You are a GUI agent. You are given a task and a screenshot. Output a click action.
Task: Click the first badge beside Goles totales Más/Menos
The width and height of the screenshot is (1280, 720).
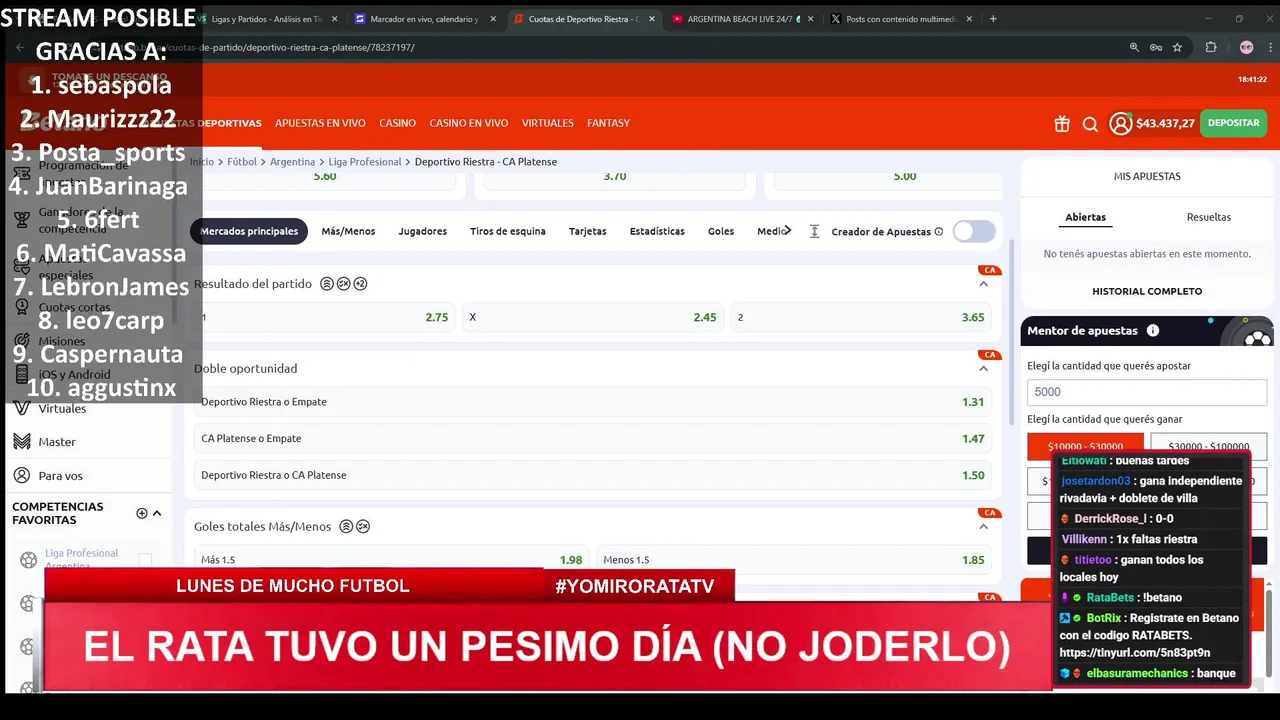click(346, 527)
